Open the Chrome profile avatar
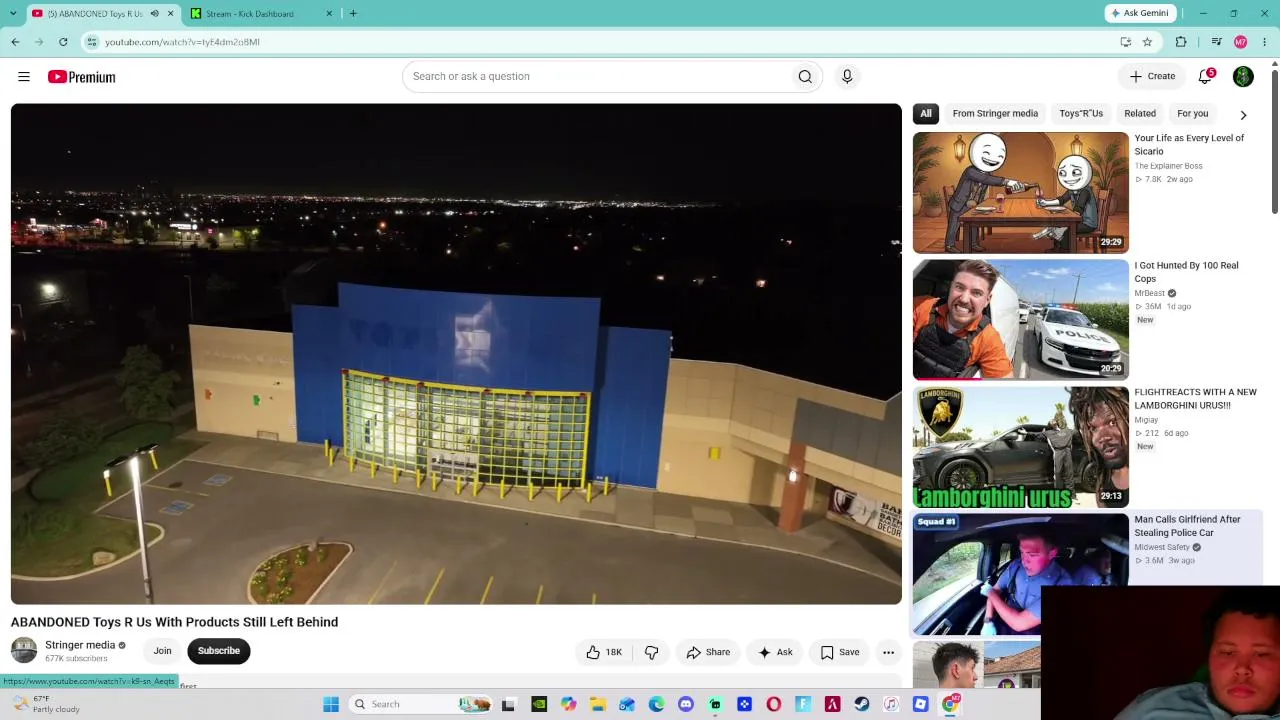The image size is (1280, 720). pos(1241,42)
